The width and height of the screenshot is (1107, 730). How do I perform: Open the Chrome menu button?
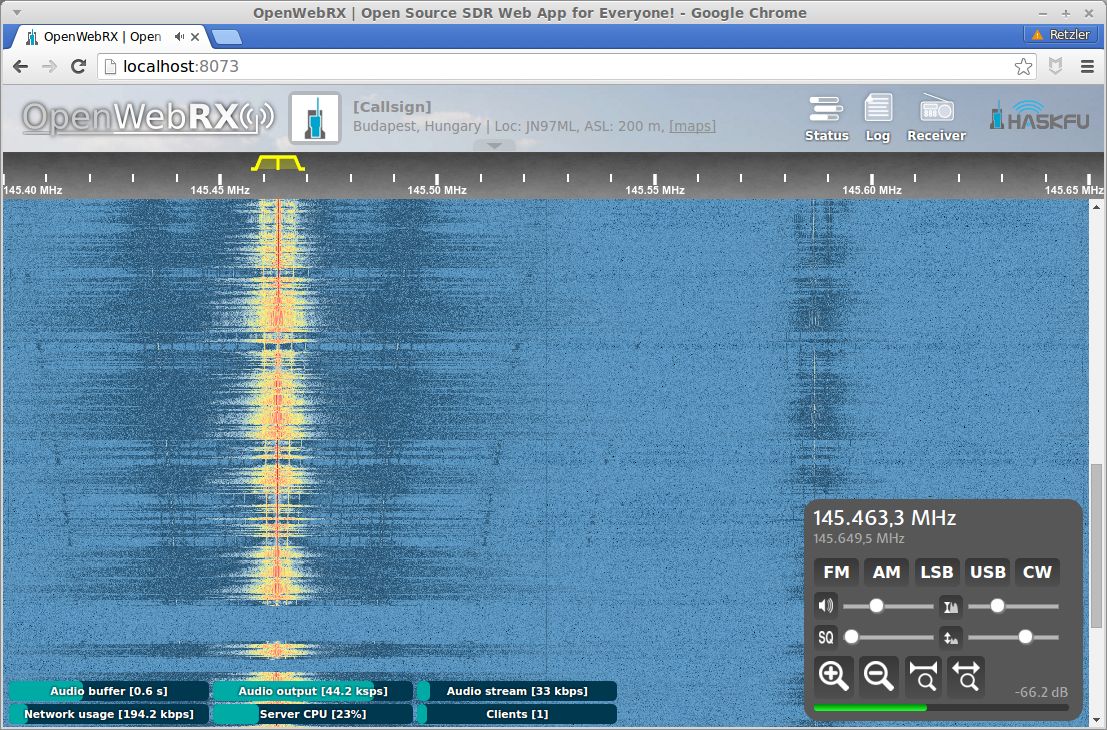[1088, 67]
